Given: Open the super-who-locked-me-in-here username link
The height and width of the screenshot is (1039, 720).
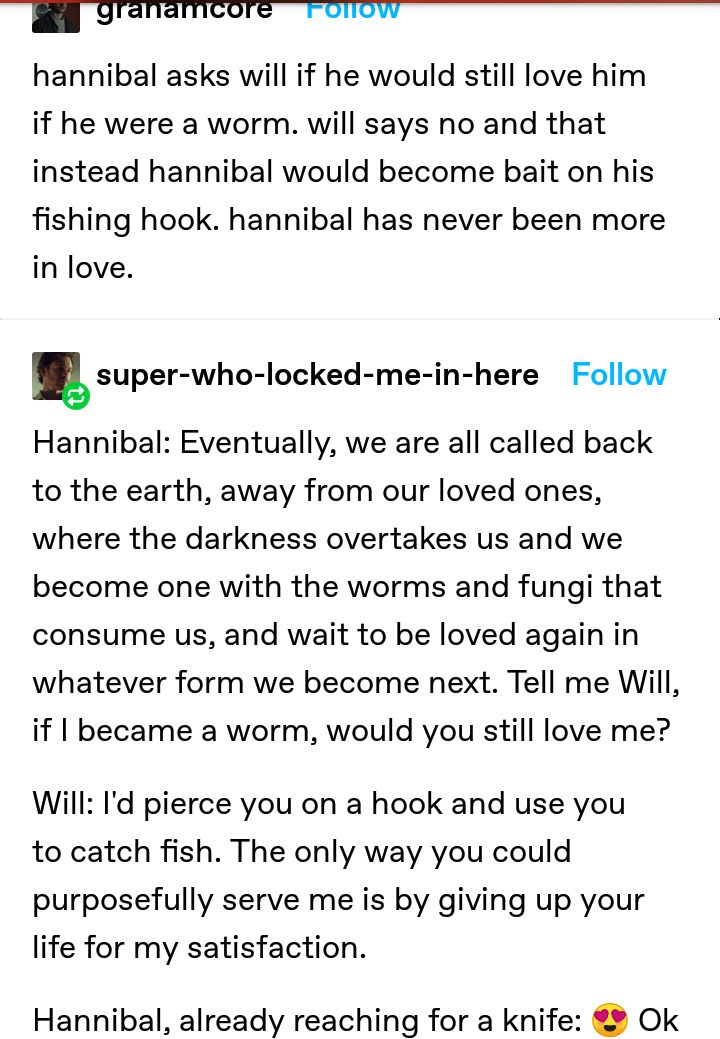Looking at the screenshot, I should (317, 375).
